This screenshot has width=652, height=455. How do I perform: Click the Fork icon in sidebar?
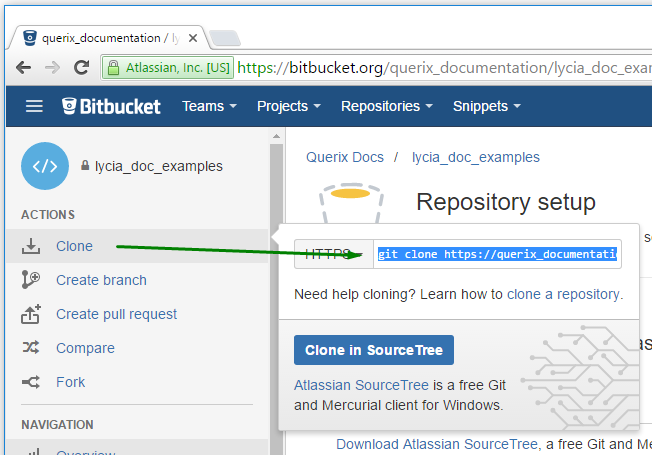pyautogui.click(x=31, y=382)
